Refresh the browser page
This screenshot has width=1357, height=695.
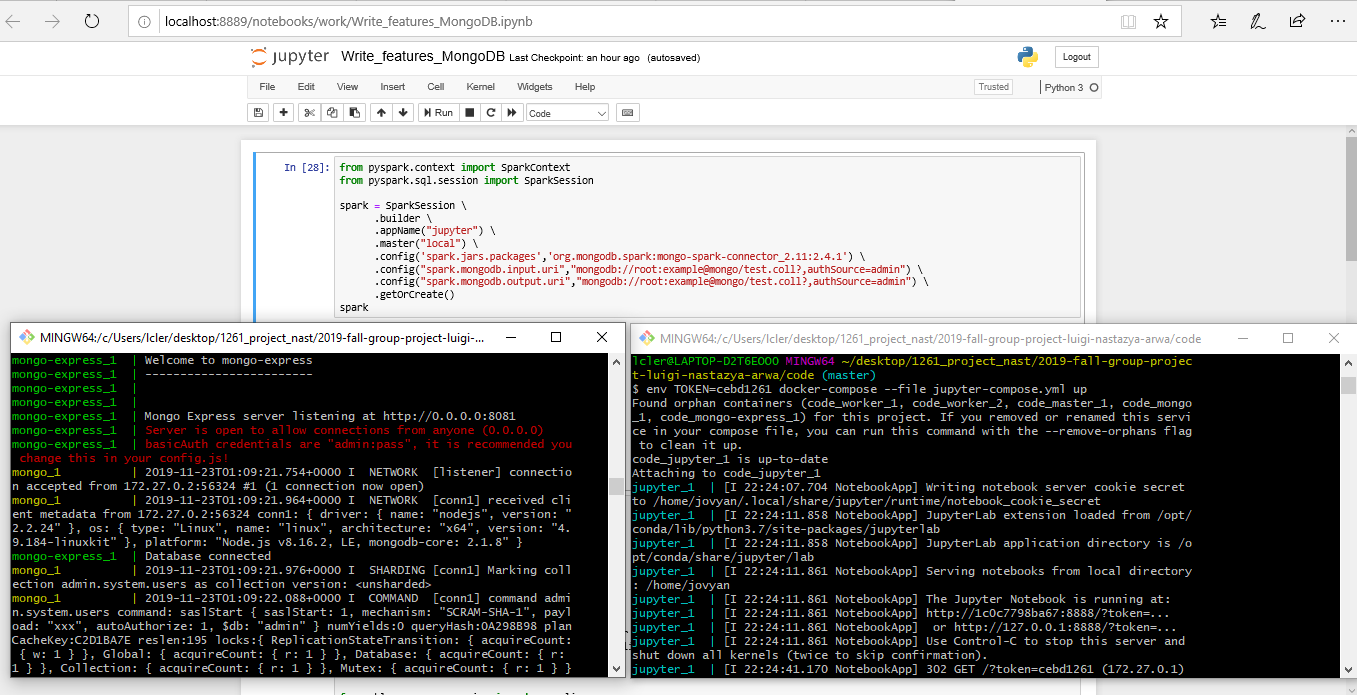point(91,21)
